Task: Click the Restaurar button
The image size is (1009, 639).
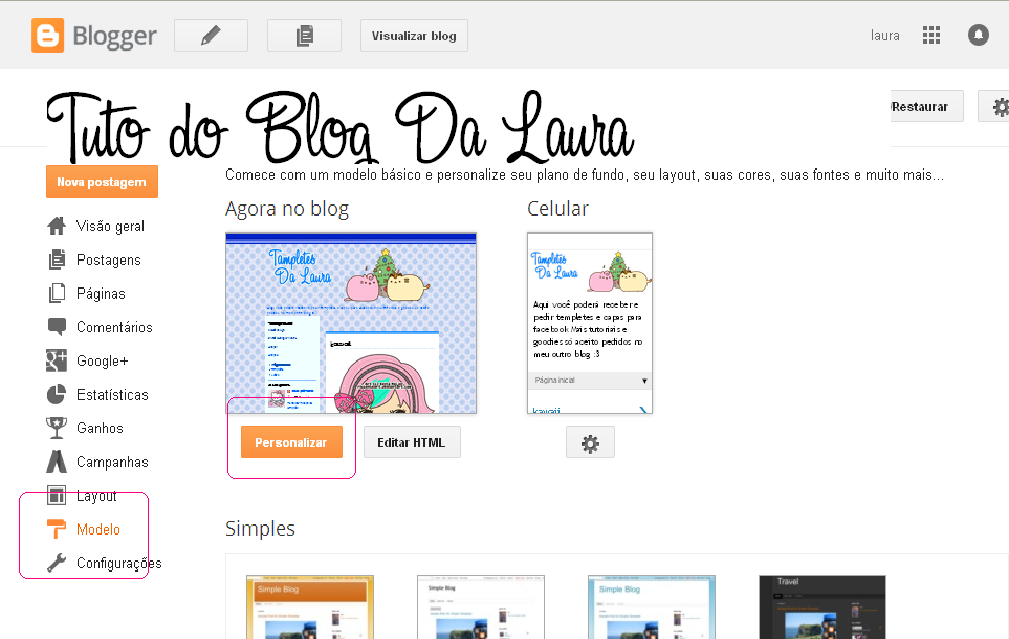Action: click(927, 106)
